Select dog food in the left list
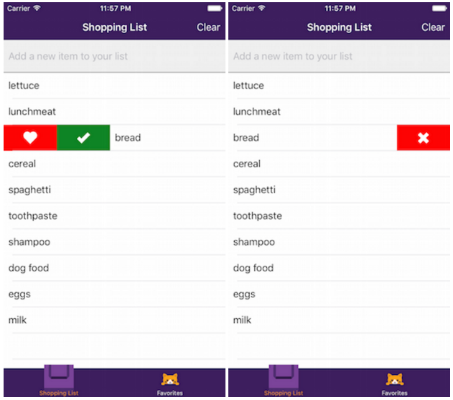This screenshot has height=400, width=453. click(x=114, y=268)
